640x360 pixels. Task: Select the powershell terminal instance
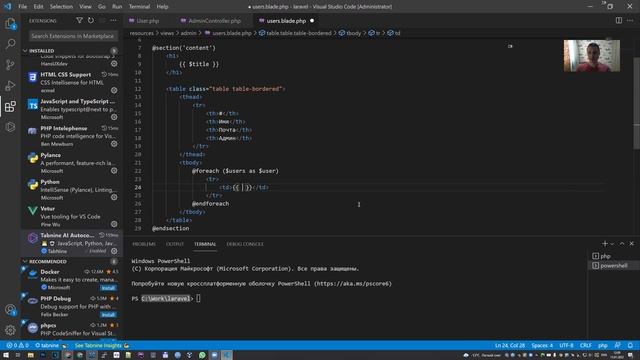[613, 265]
